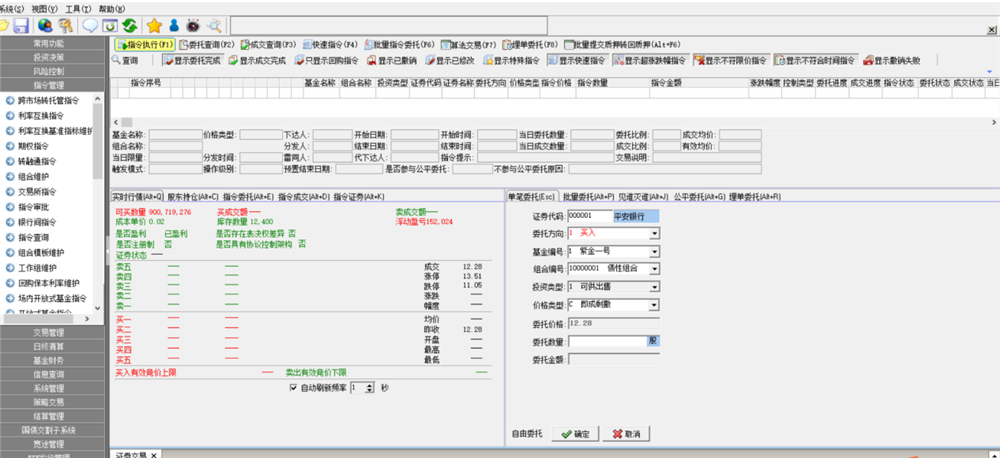Expand the 结算管理 sidebar section

[x=52, y=416]
